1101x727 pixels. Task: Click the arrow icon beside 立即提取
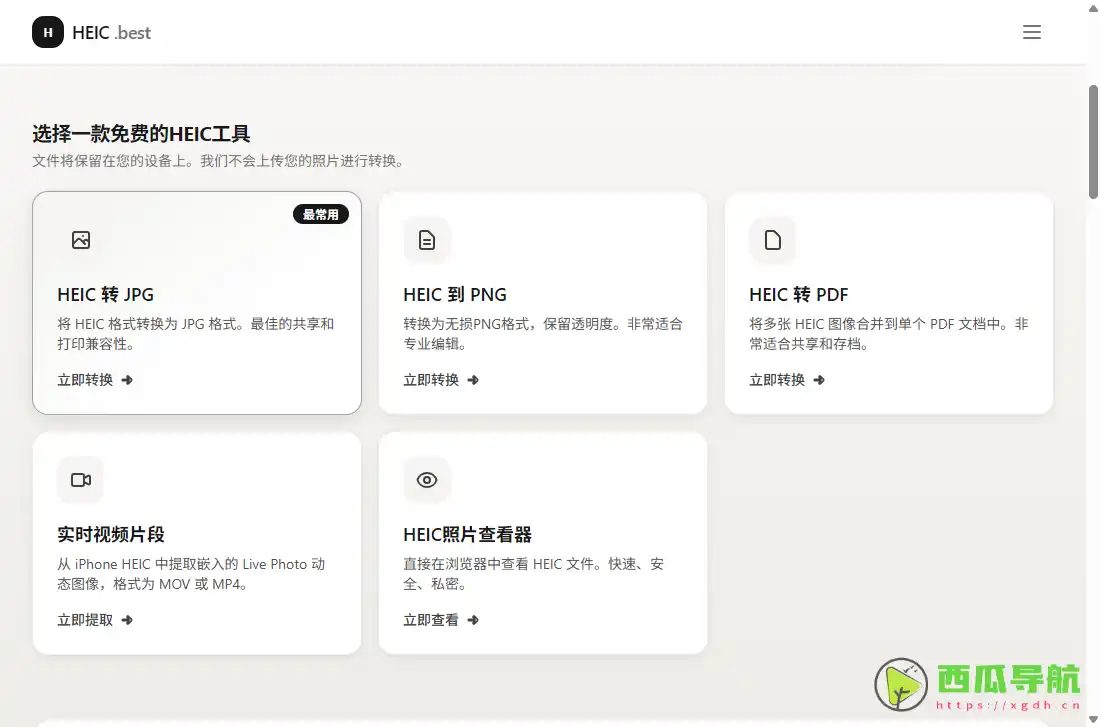pyautogui.click(x=127, y=620)
